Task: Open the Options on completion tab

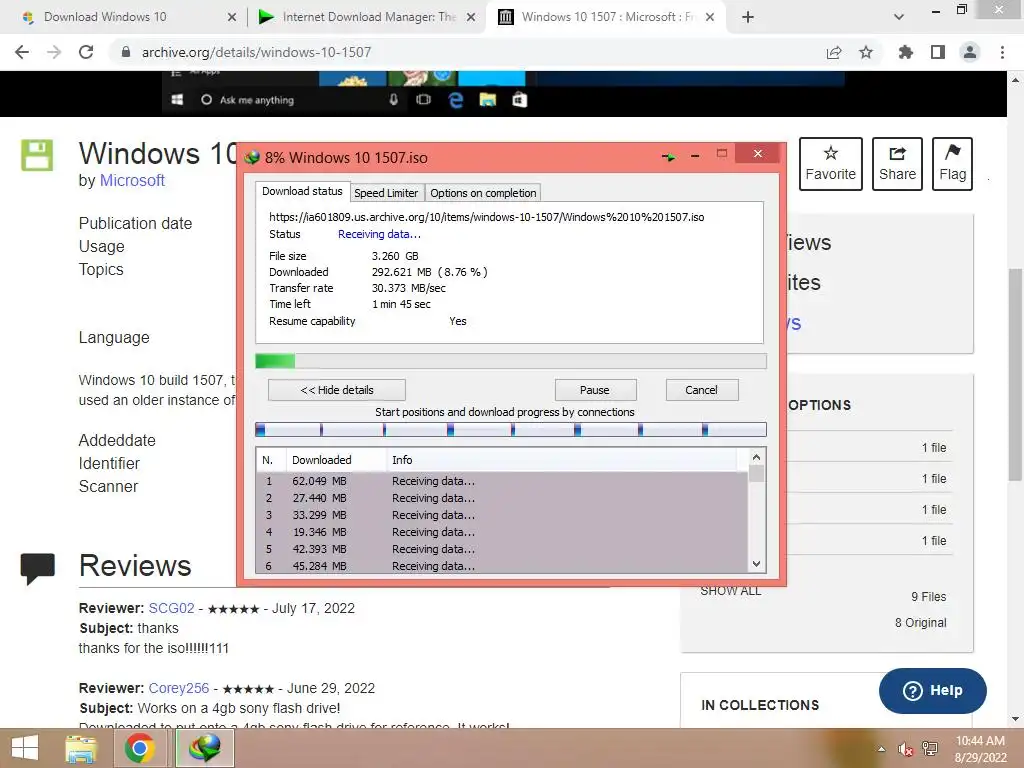Action: [483, 193]
